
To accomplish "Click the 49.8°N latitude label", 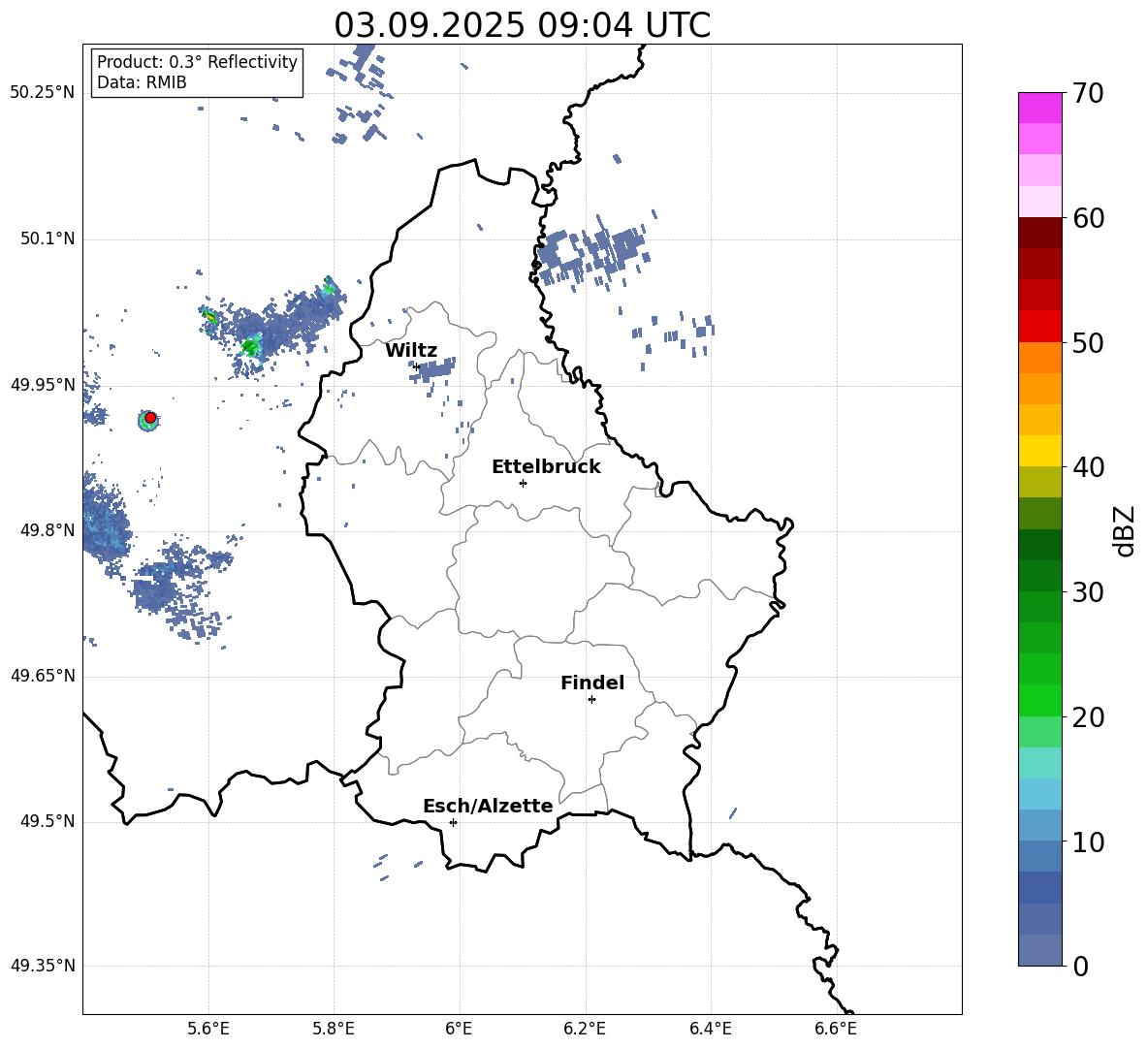I will (48, 530).
